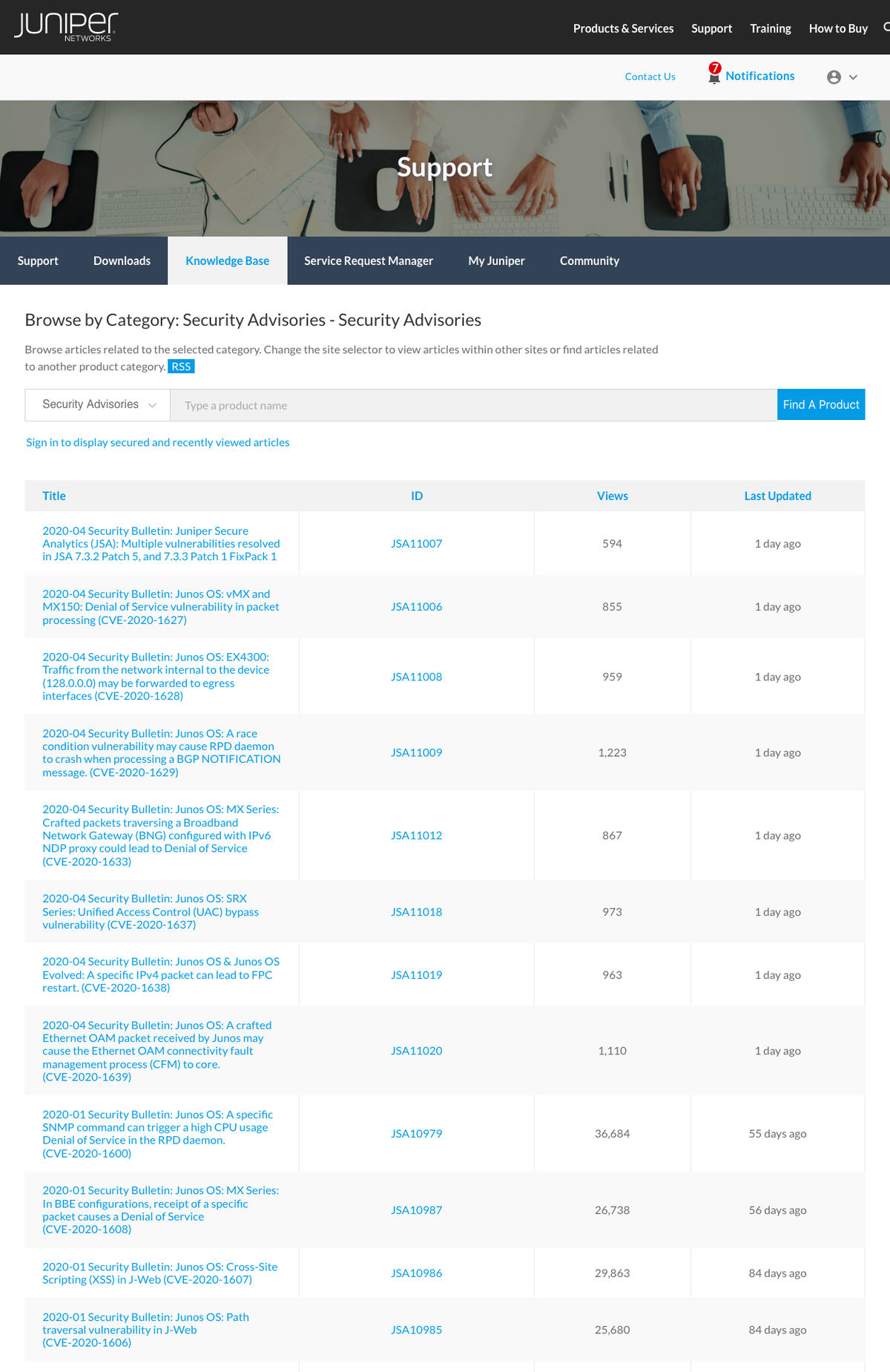Open the JSA10987 ID link
Viewport: 890px width, 1372px height.
[416, 1210]
